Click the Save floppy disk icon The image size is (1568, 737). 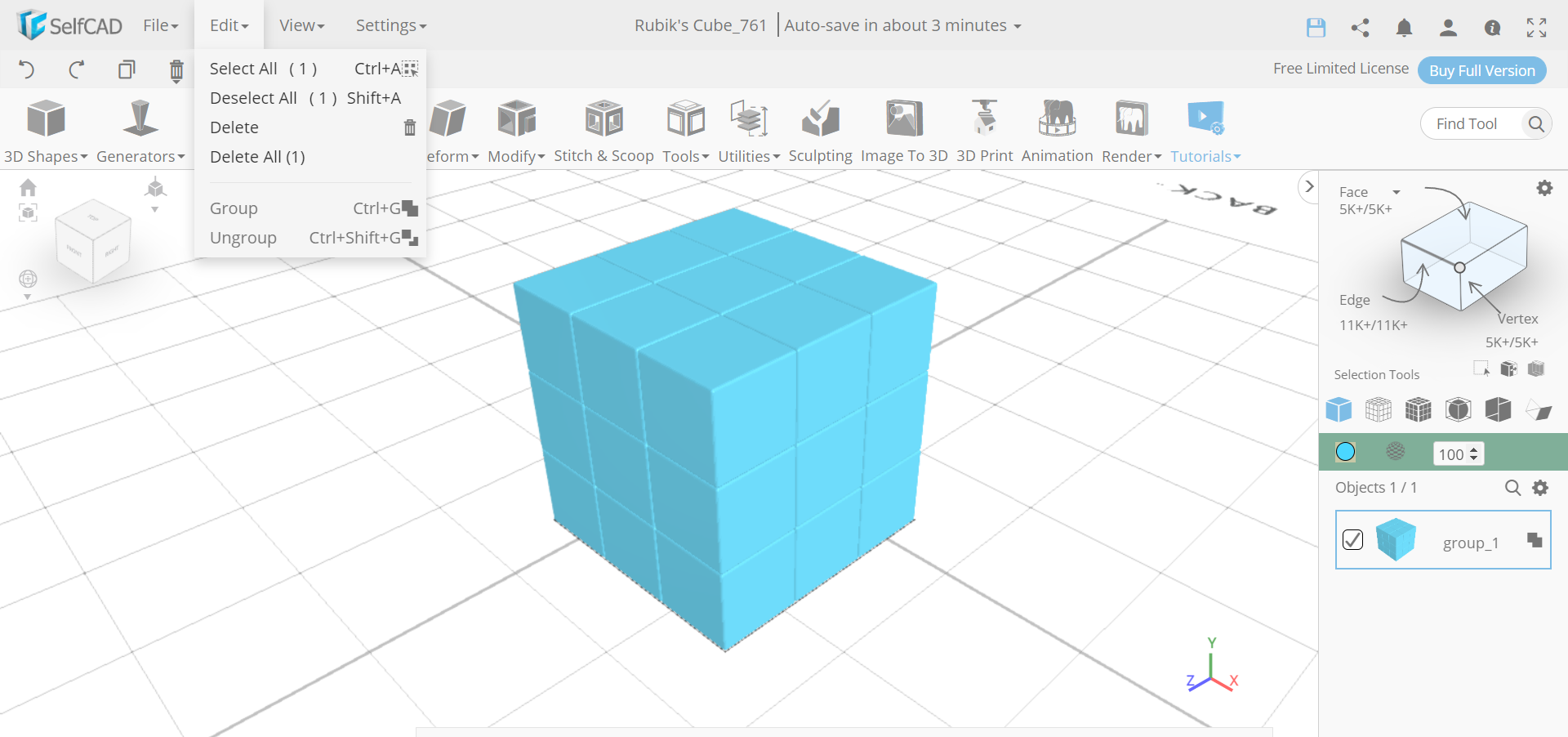[1316, 28]
